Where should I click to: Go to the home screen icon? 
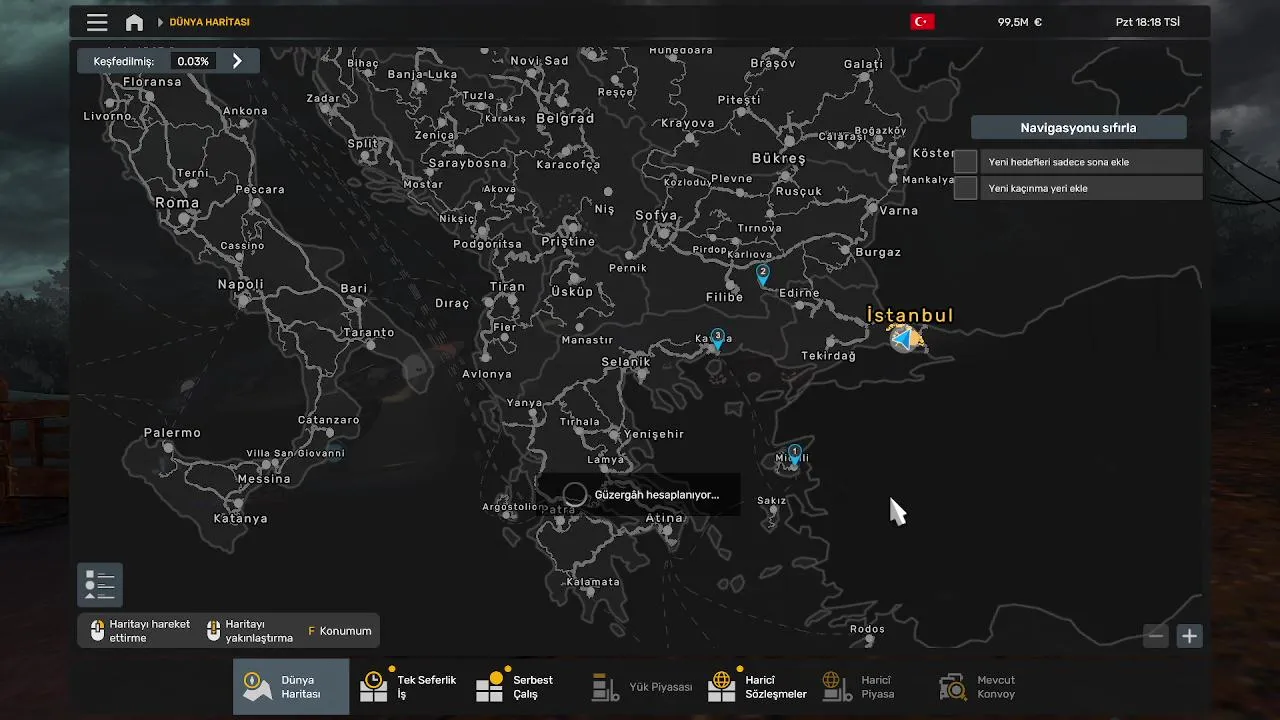(x=134, y=22)
